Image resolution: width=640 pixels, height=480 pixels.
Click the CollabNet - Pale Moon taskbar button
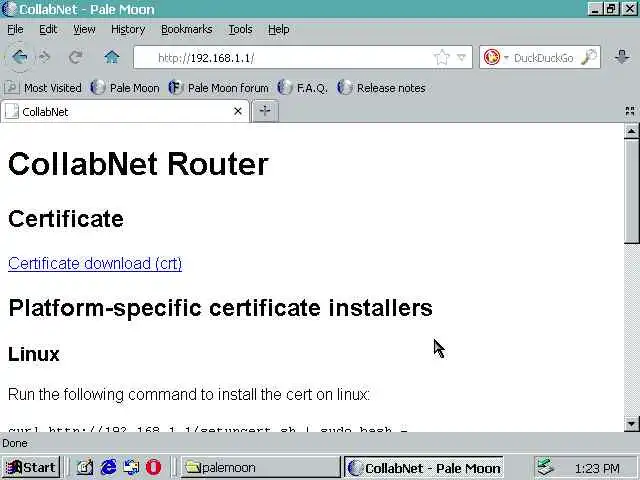coord(424,468)
